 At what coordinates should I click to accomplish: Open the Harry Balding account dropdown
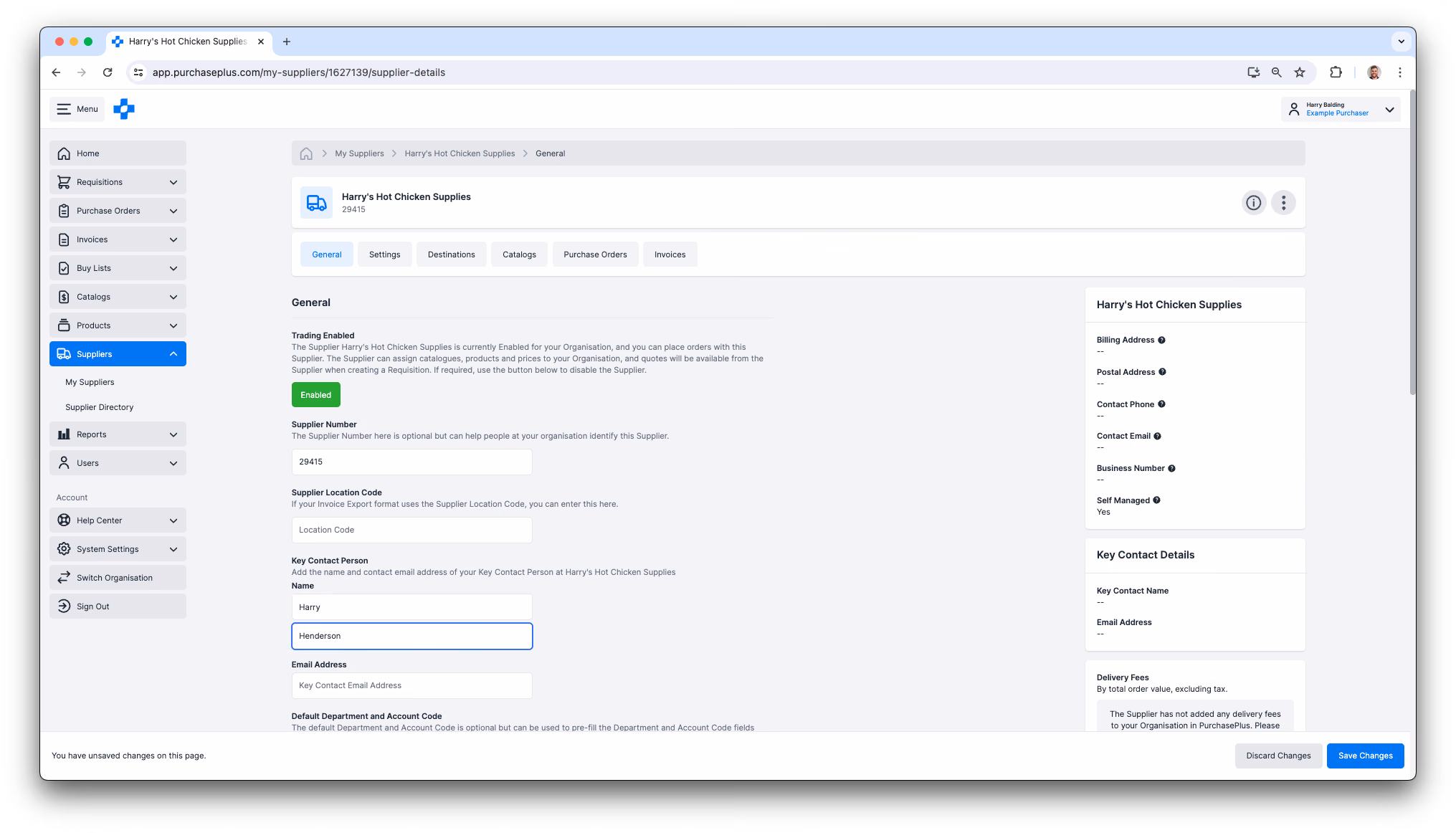click(1341, 109)
